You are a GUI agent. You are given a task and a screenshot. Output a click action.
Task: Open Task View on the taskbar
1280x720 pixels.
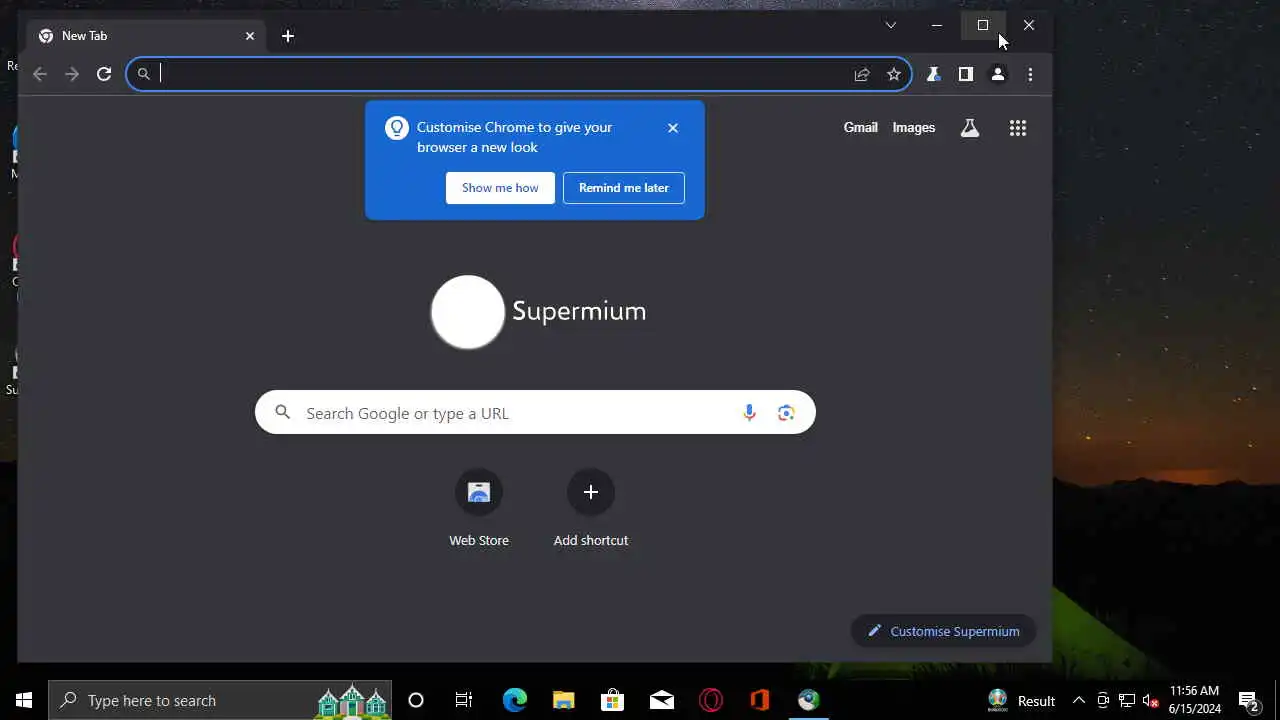(x=464, y=700)
